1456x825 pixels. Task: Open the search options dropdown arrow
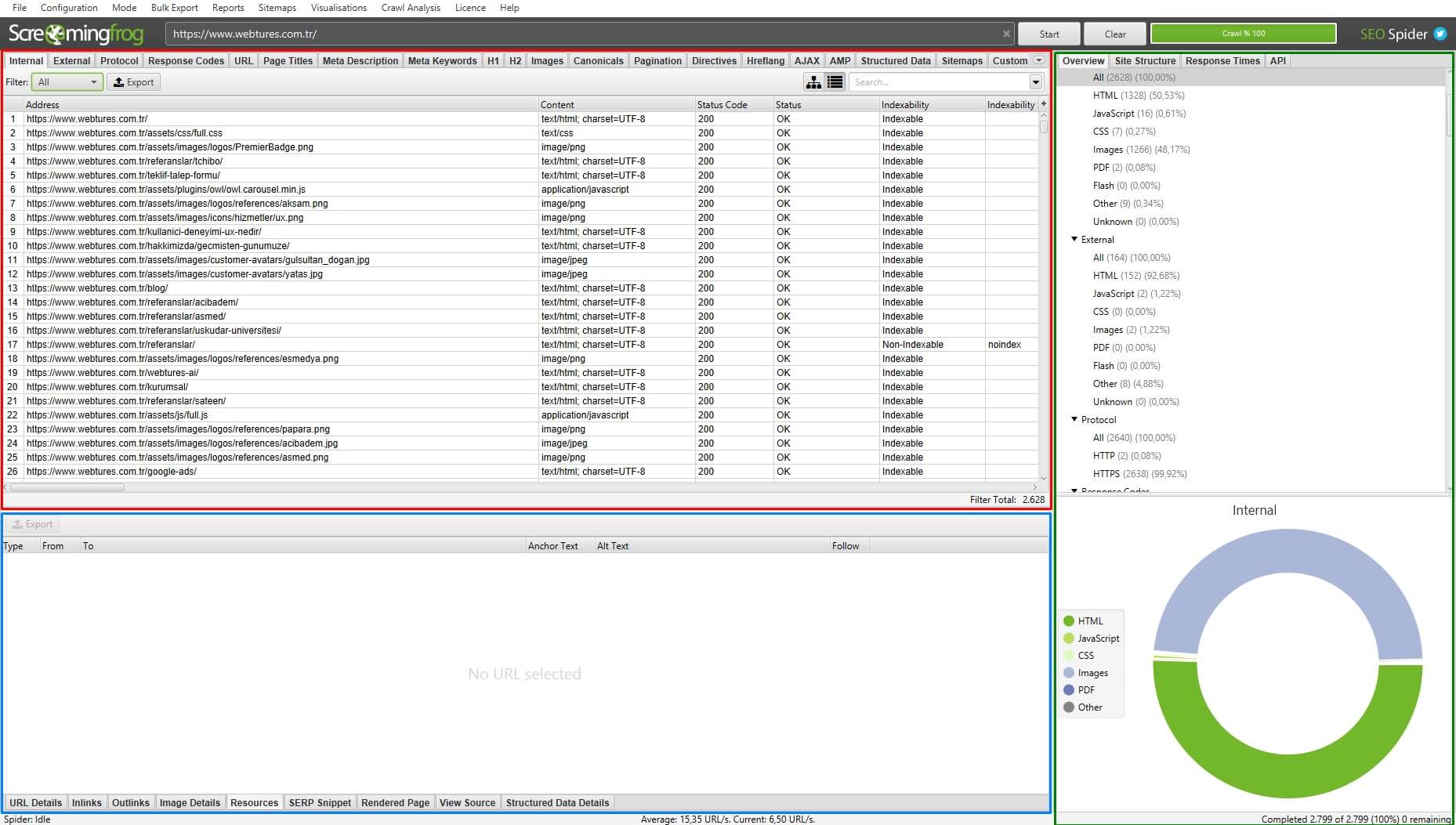click(1036, 82)
